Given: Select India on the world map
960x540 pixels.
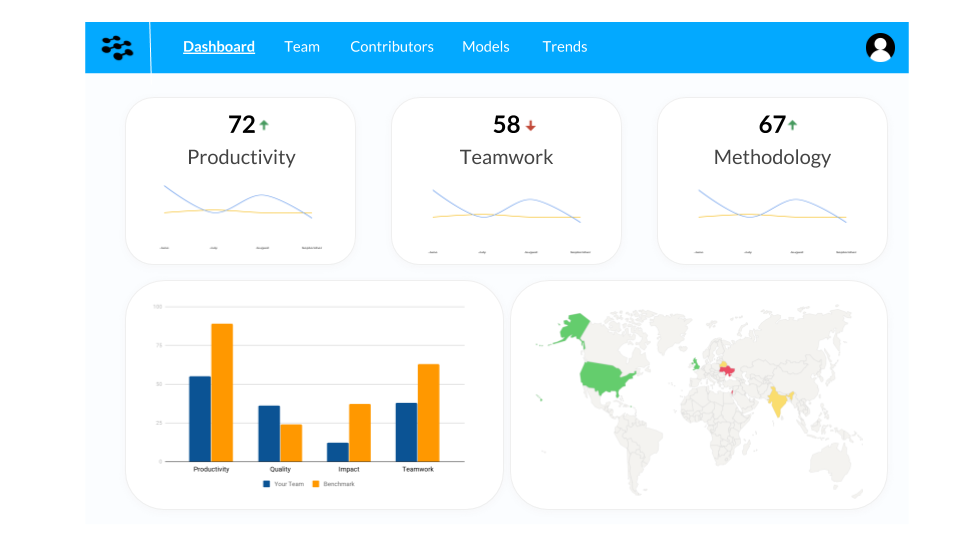Looking at the screenshot, I should coord(778,400).
